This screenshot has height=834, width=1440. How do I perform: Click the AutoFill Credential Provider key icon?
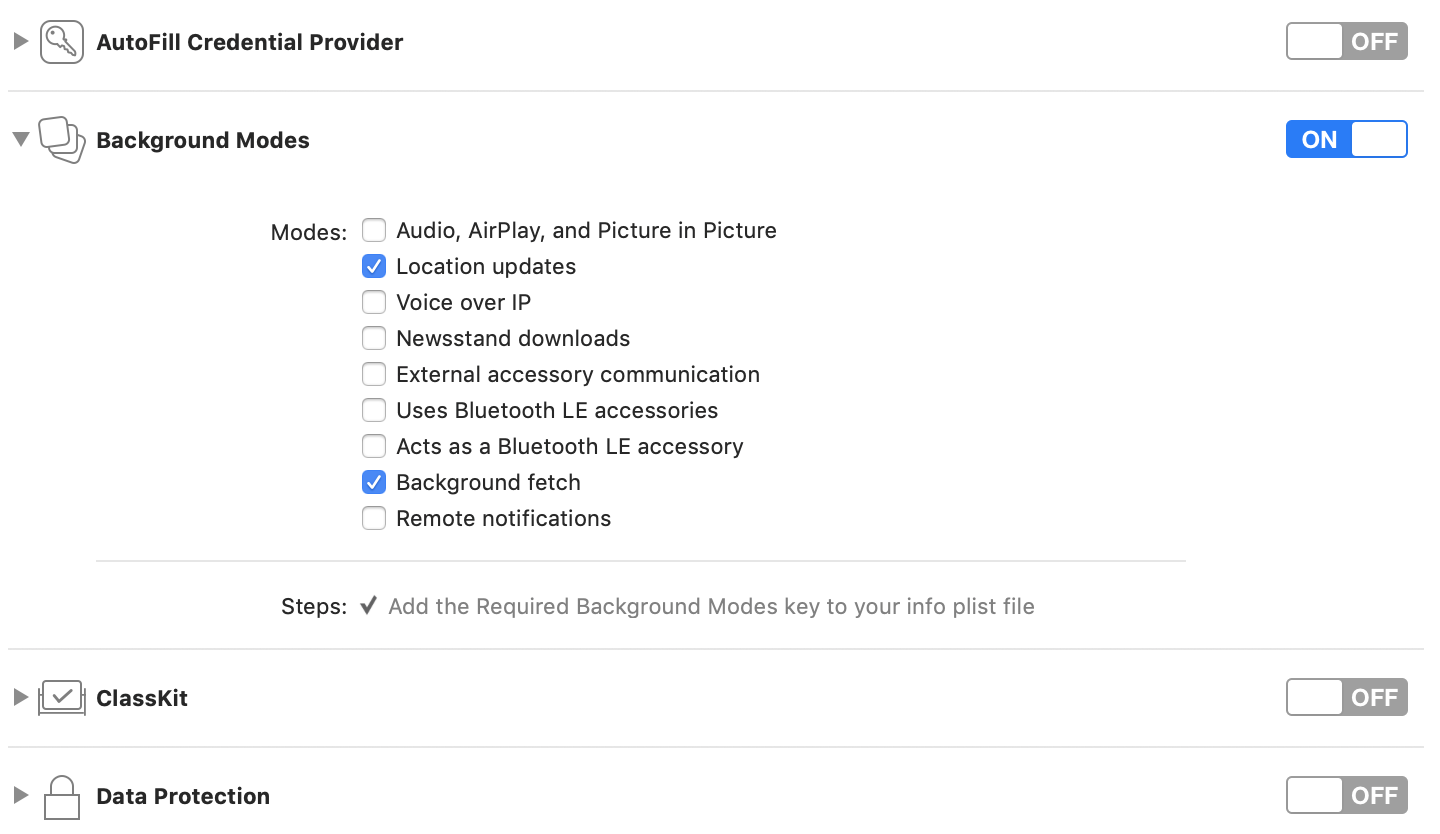click(x=61, y=42)
